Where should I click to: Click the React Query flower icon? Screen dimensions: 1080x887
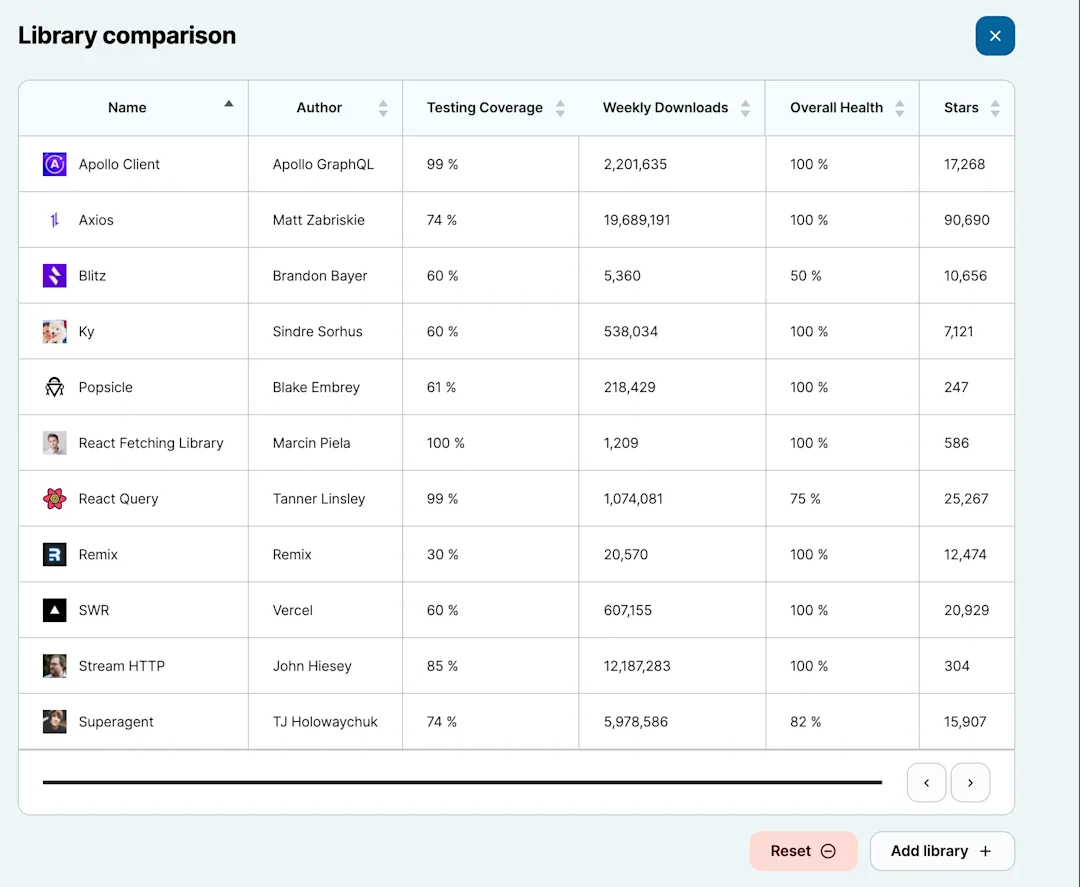(54, 499)
